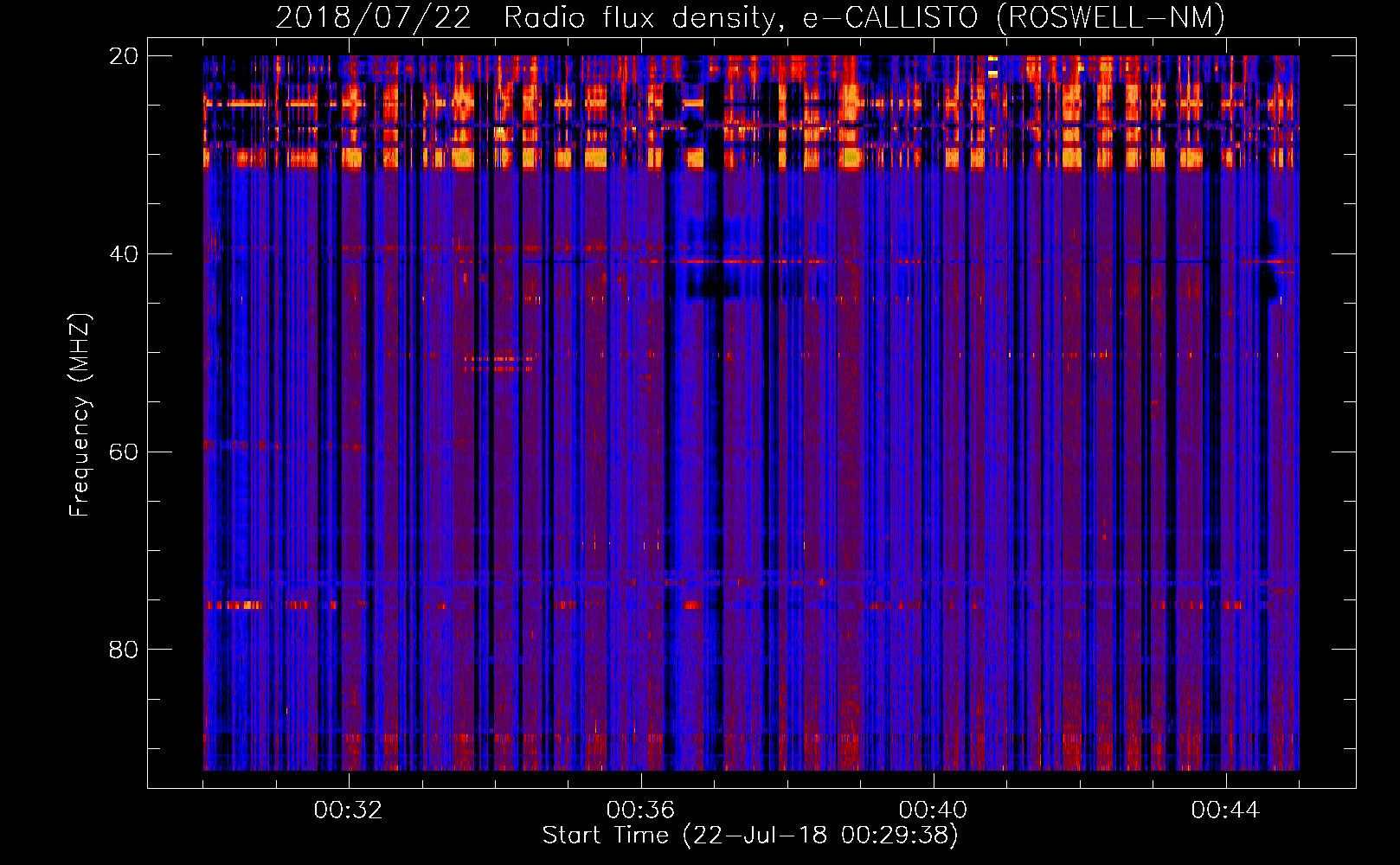Image resolution: width=1400 pixels, height=865 pixels.
Task: Click the 'Frequency (MHZ)' axis label
Action: tap(80, 415)
